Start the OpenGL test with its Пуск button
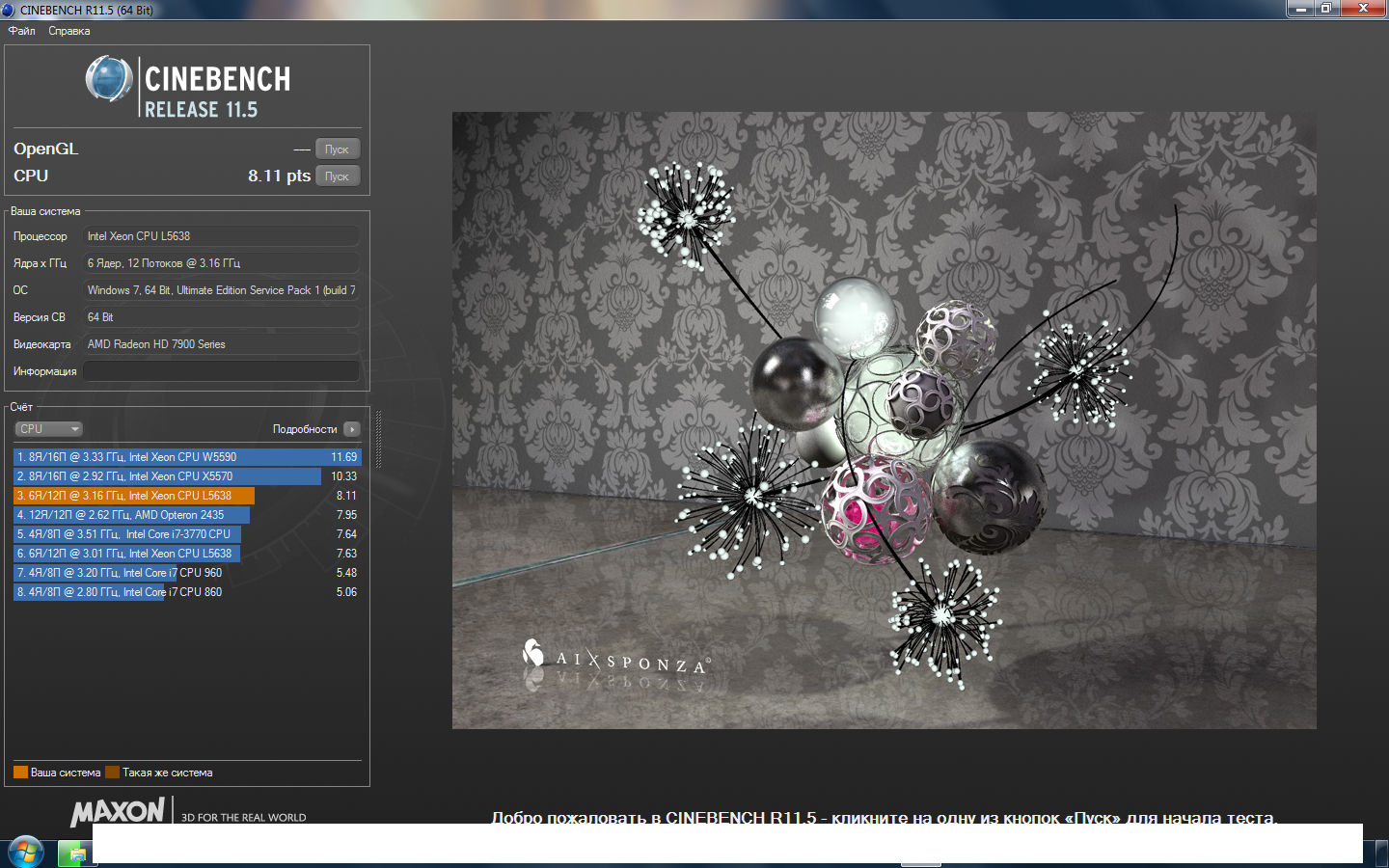Screen dimensions: 1389x868 pyautogui.click(x=338, y=149)
